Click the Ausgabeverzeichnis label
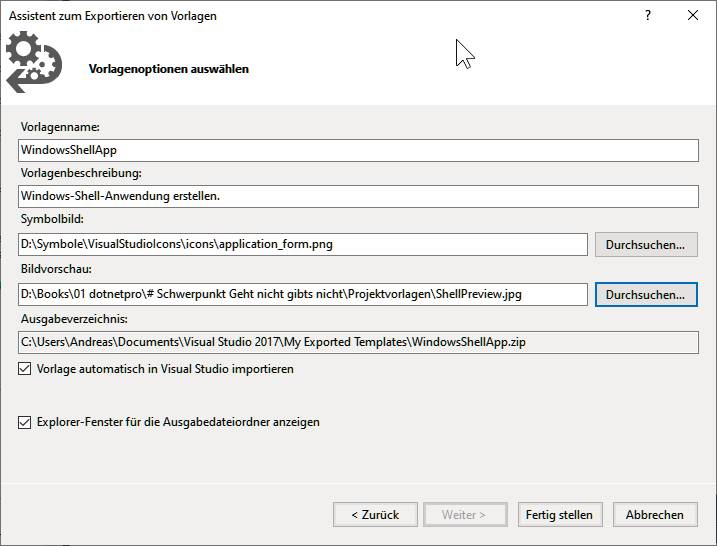Viewport: 717px width, 546px height. (74, 319)
